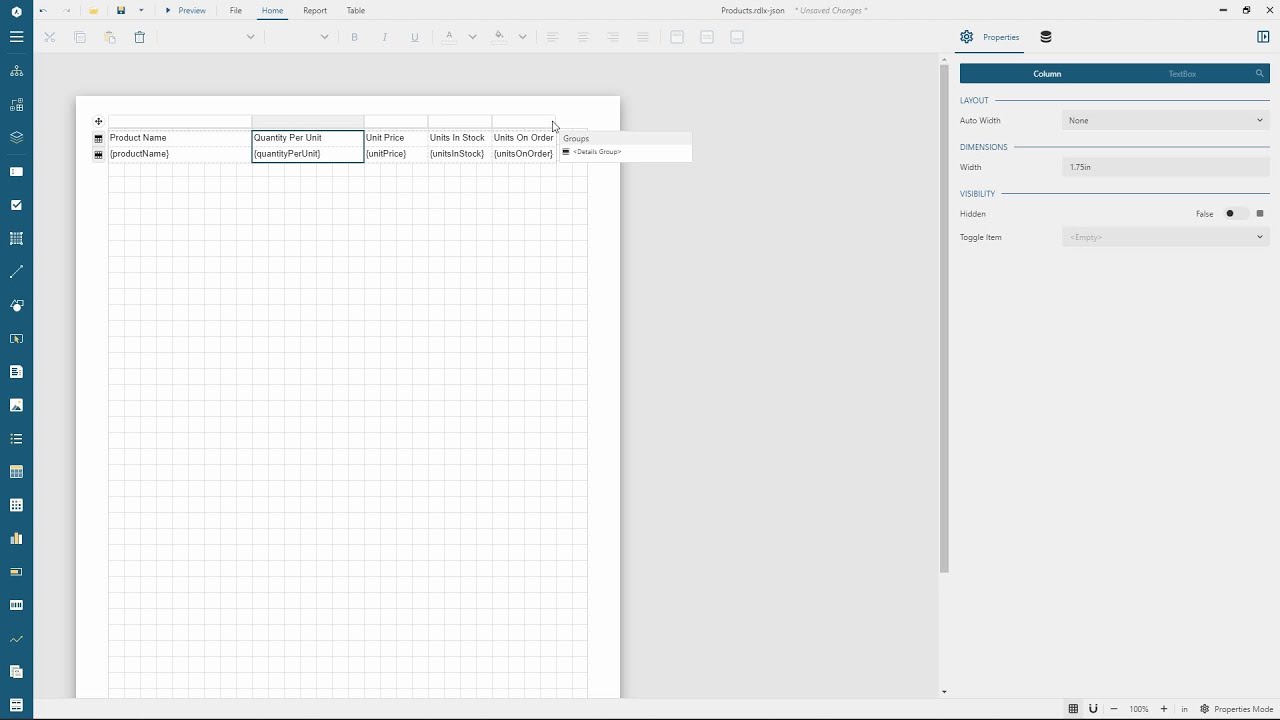Click the table move handle

pyautogui.click(x=99, y=121)
